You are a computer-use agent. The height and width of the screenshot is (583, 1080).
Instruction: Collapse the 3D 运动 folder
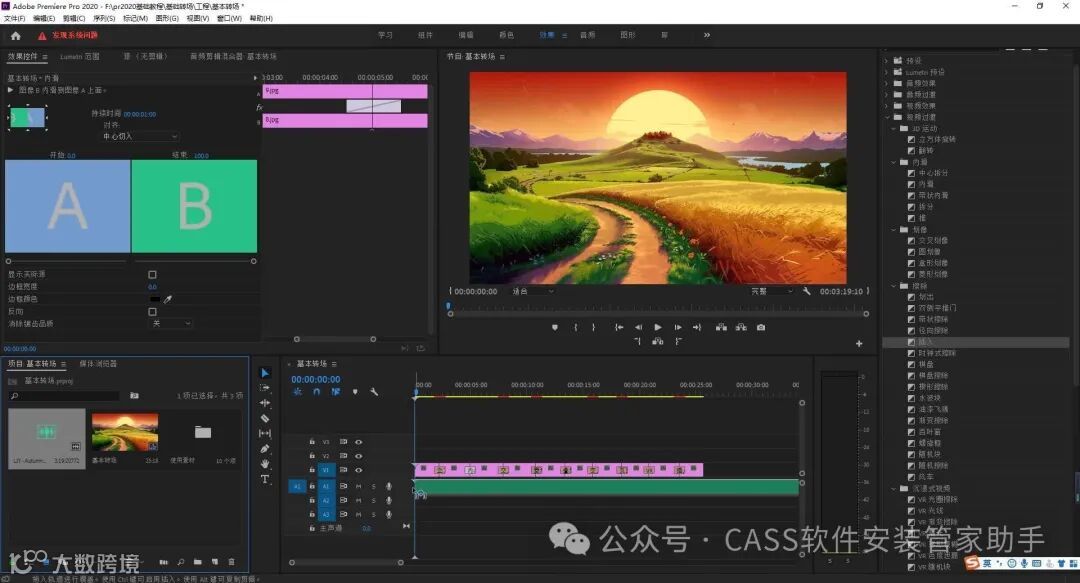point(894,128)
